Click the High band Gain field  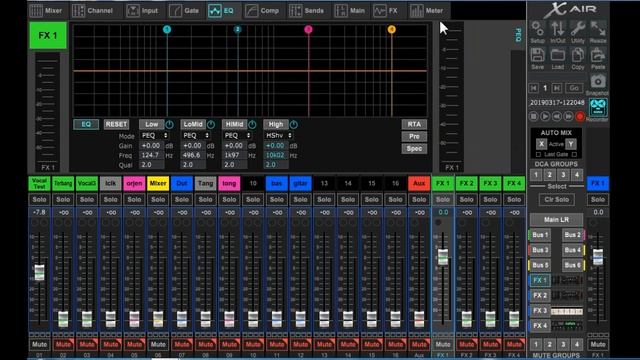(x=276, y=146)
